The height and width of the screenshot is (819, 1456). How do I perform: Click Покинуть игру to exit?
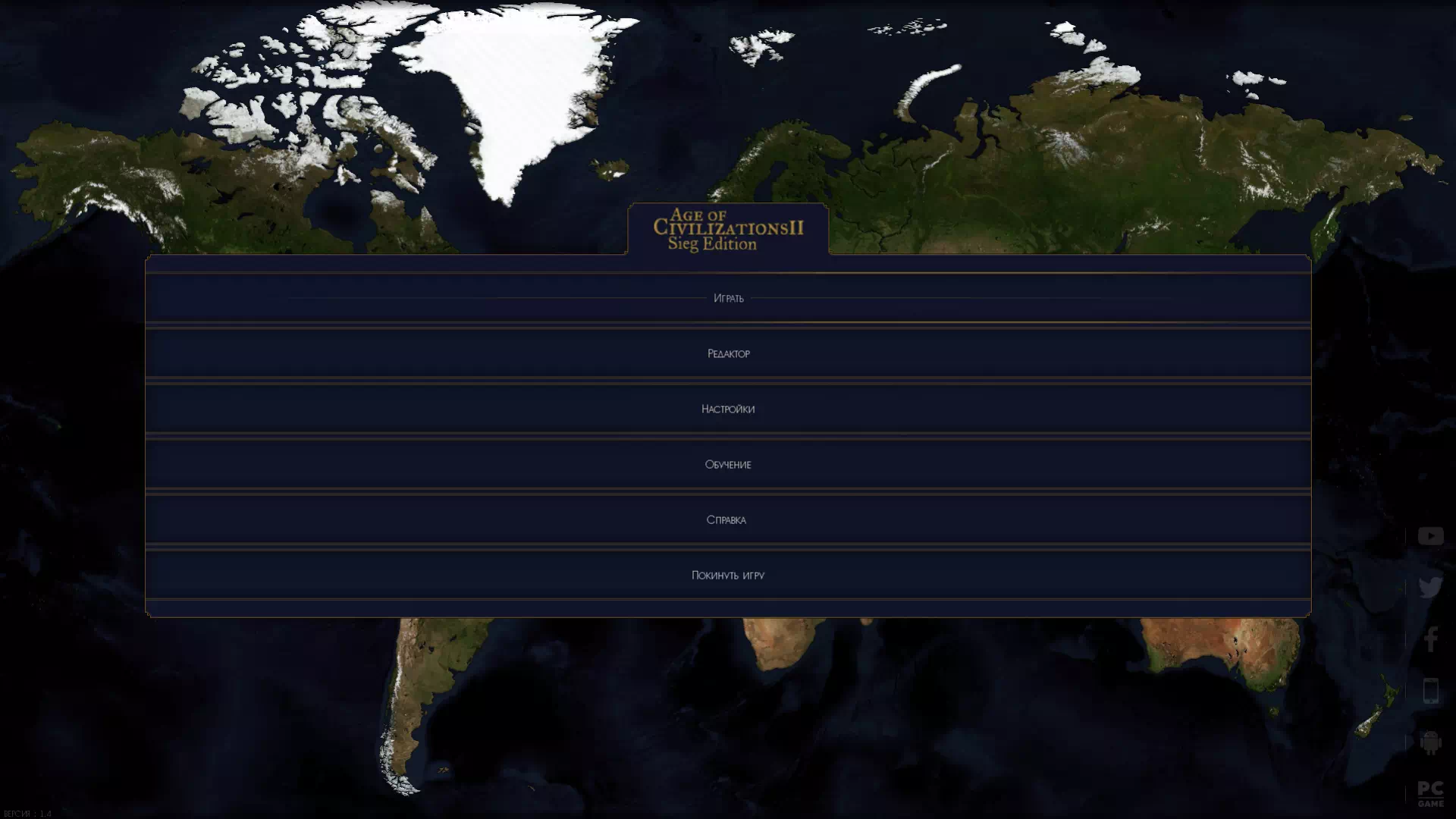(x=728, y=575)
